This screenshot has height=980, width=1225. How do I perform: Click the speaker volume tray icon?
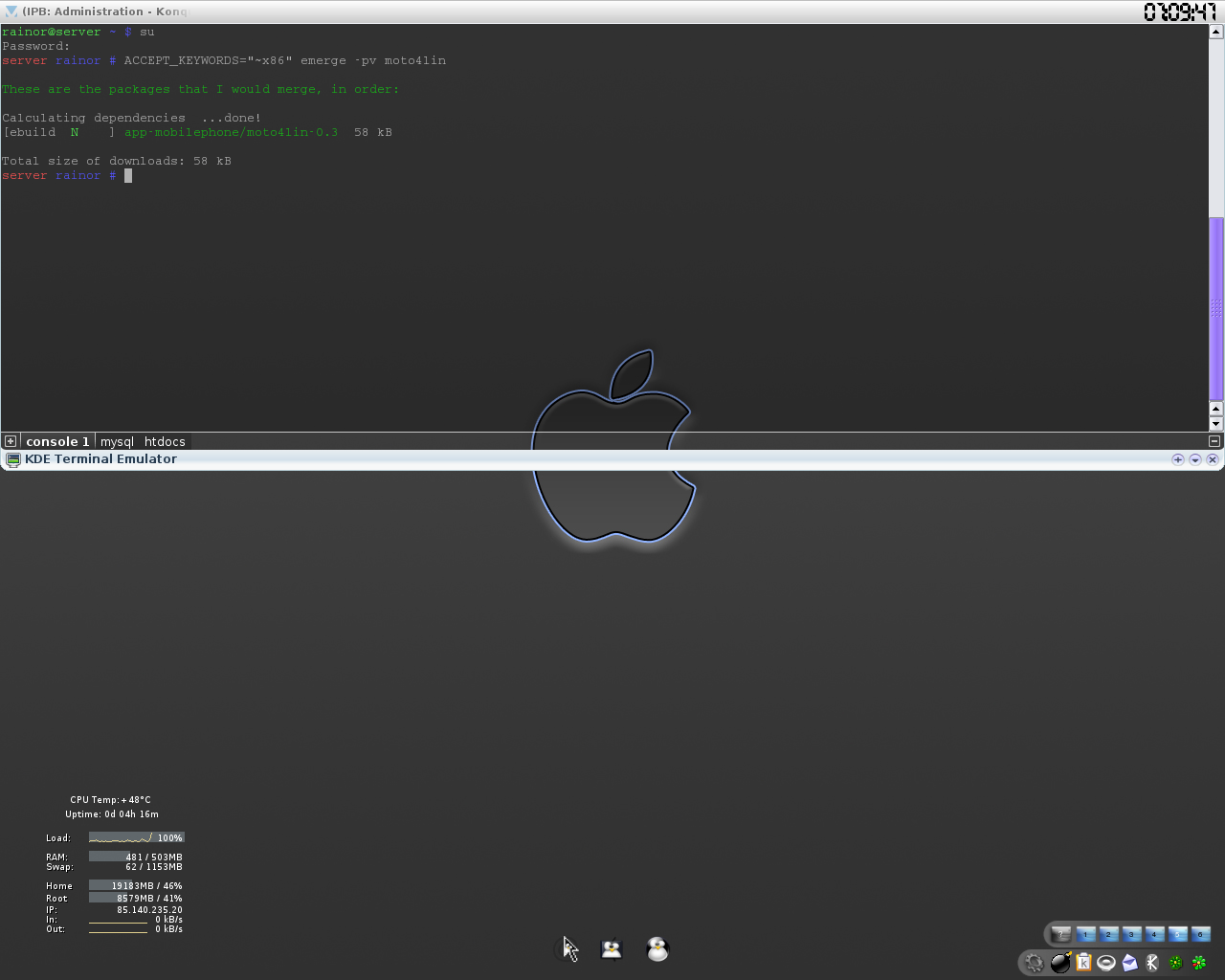click(x=1106, y=963)
